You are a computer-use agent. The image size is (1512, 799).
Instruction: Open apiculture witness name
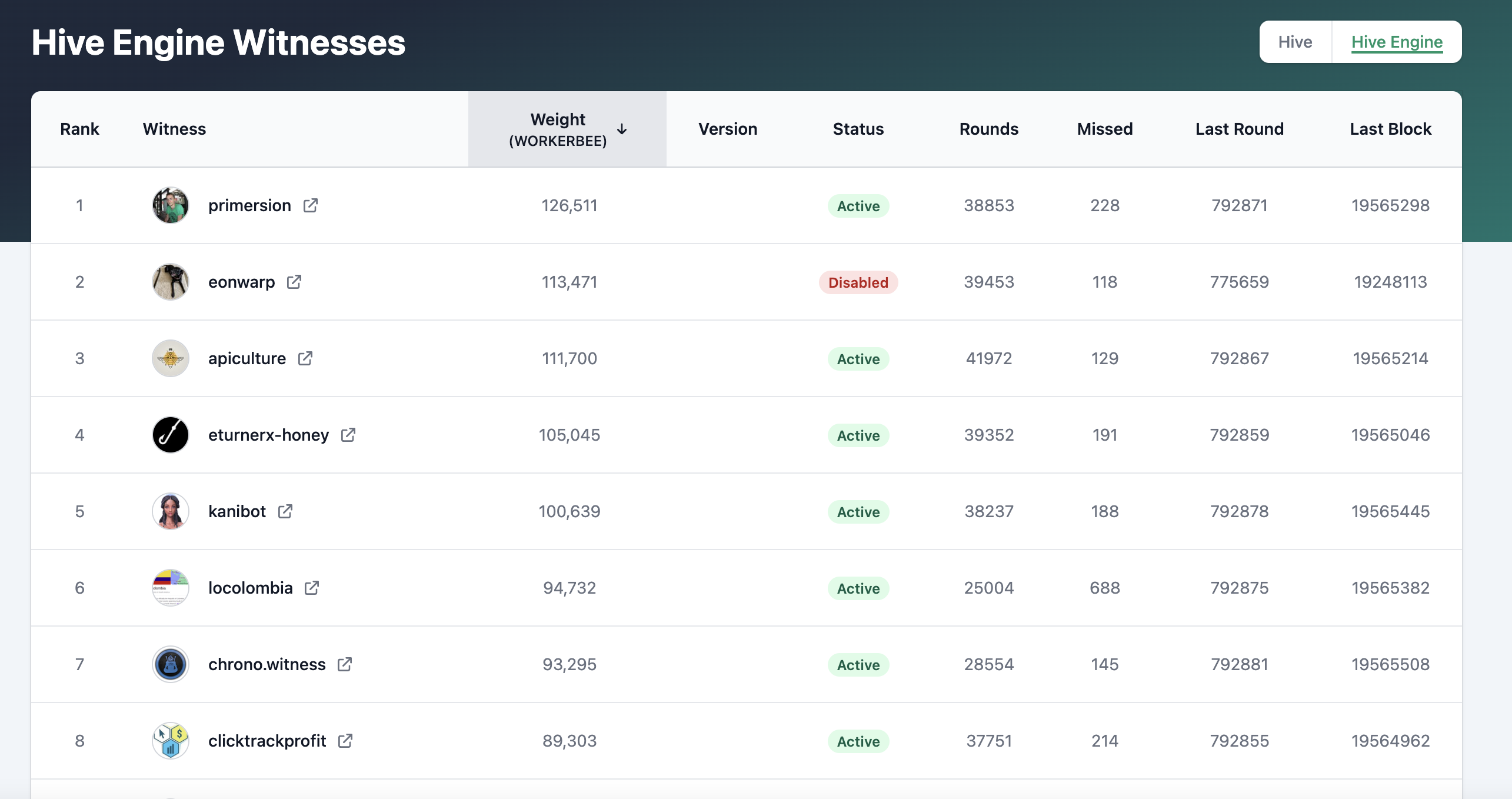247,358
